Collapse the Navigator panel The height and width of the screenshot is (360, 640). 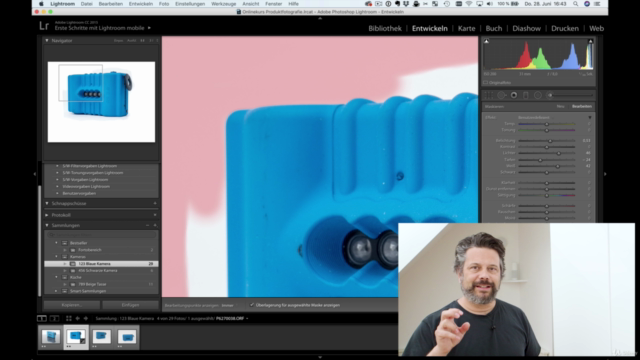[x=47, y=40]
